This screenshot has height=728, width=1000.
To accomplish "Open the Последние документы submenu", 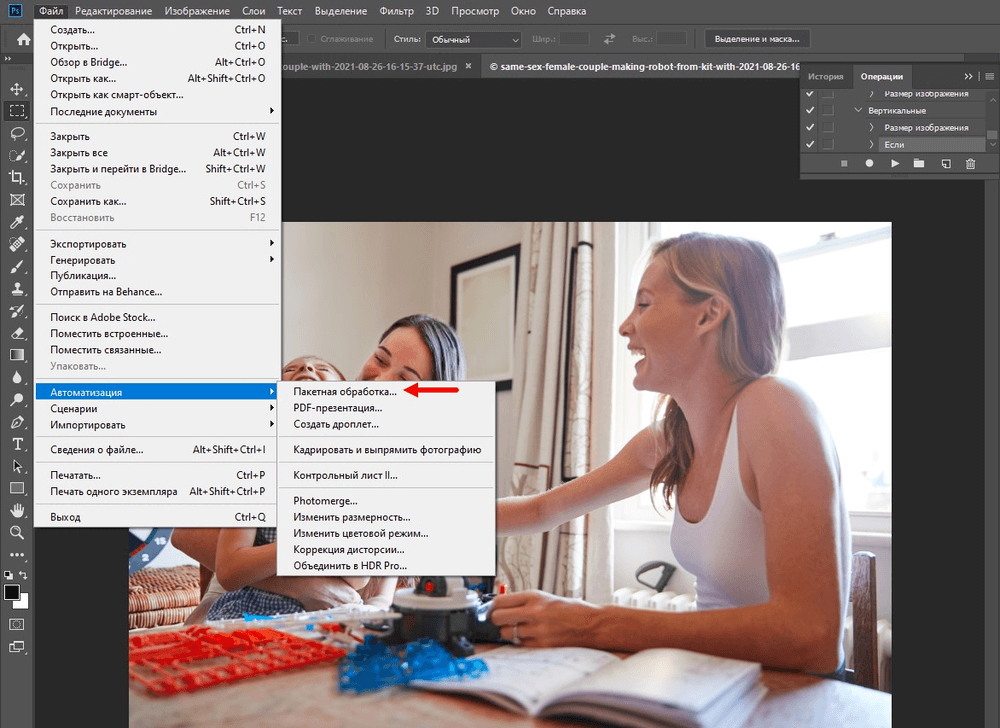I will coord(156,112).
